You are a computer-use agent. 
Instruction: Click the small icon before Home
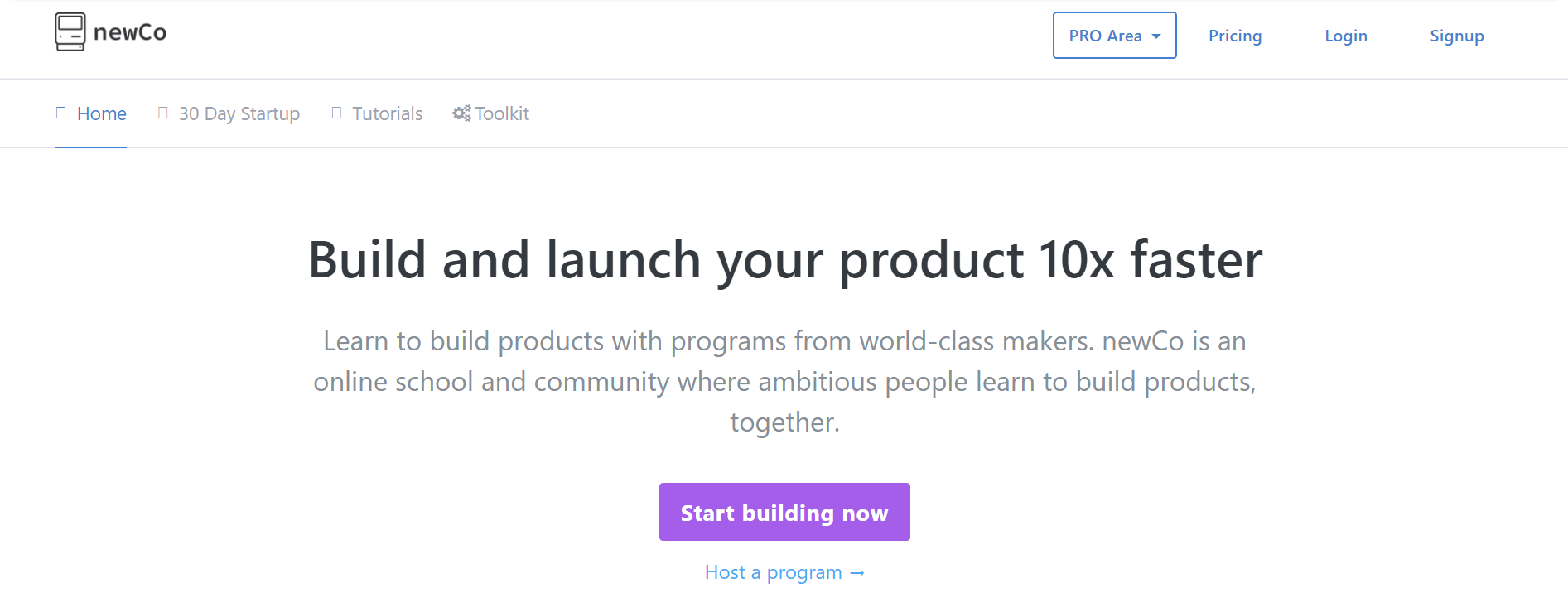click(x=60, y=113)
